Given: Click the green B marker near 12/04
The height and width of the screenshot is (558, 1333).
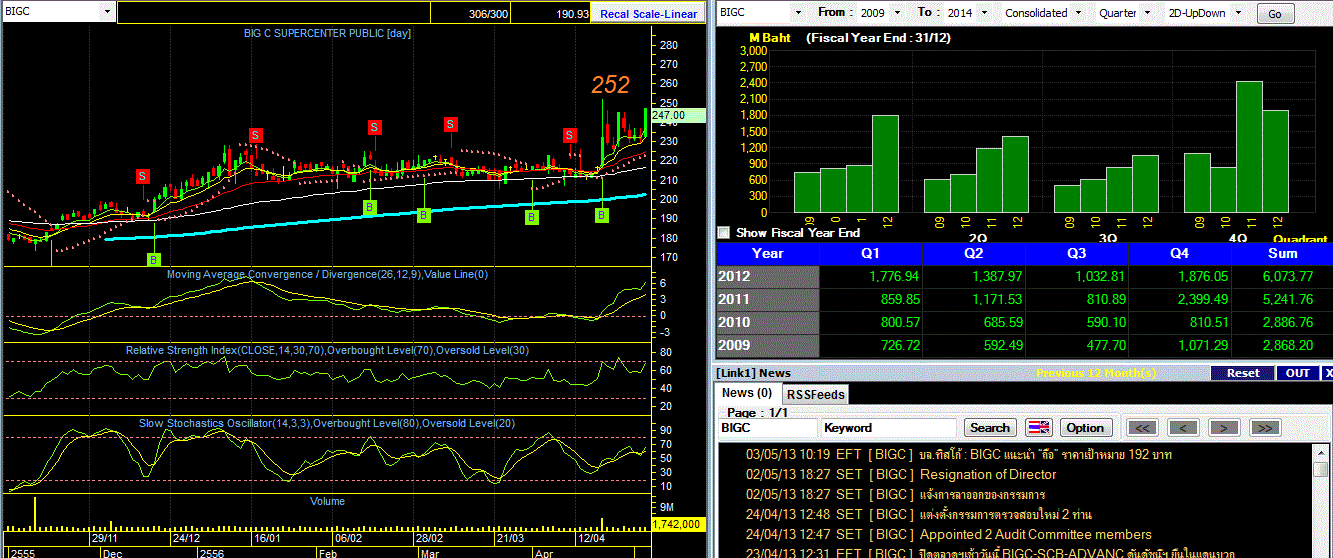Looking at the screenshot, I should tap(602, 214).
